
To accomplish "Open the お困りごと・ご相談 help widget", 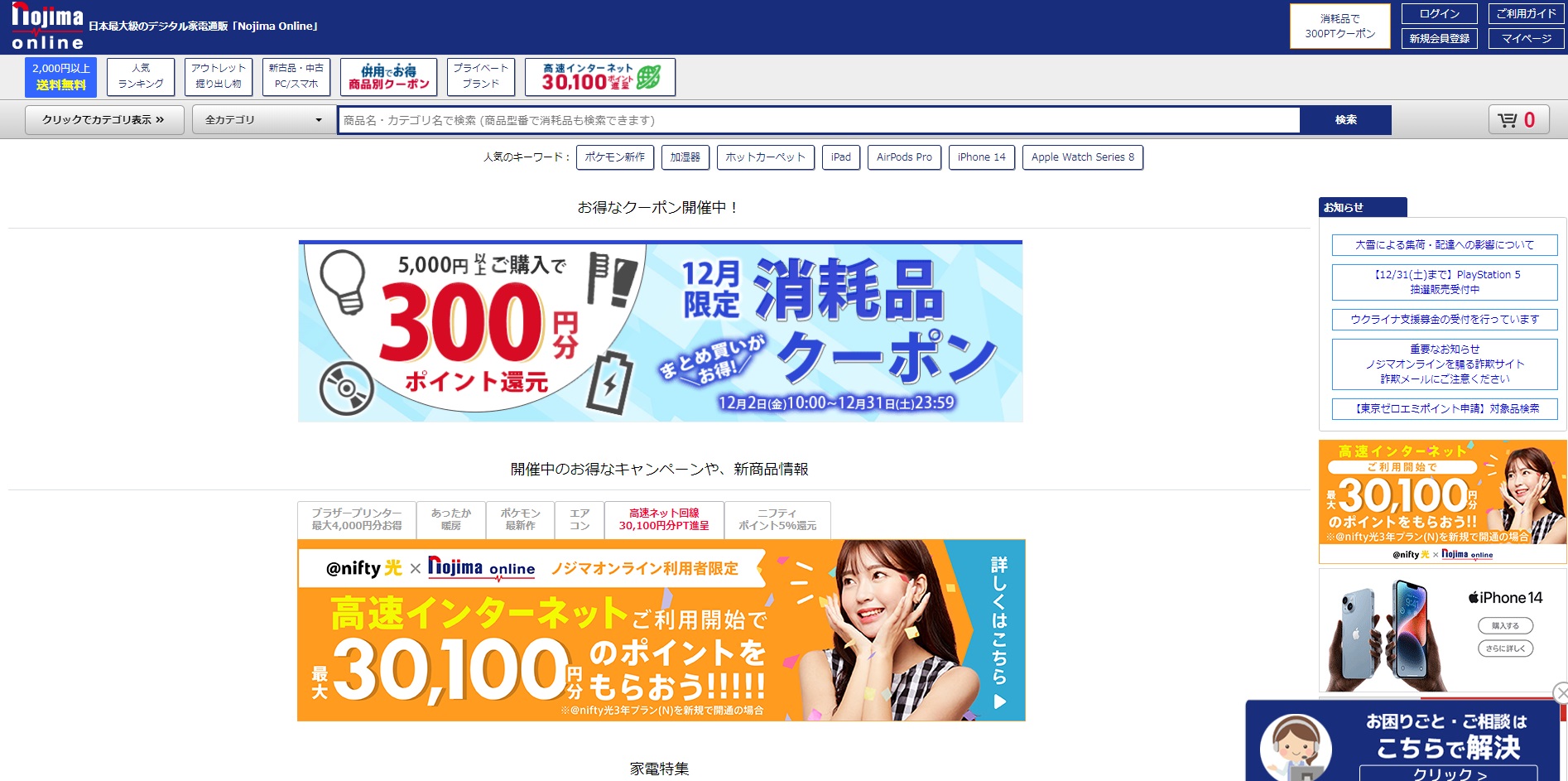I will [1404, 741].
